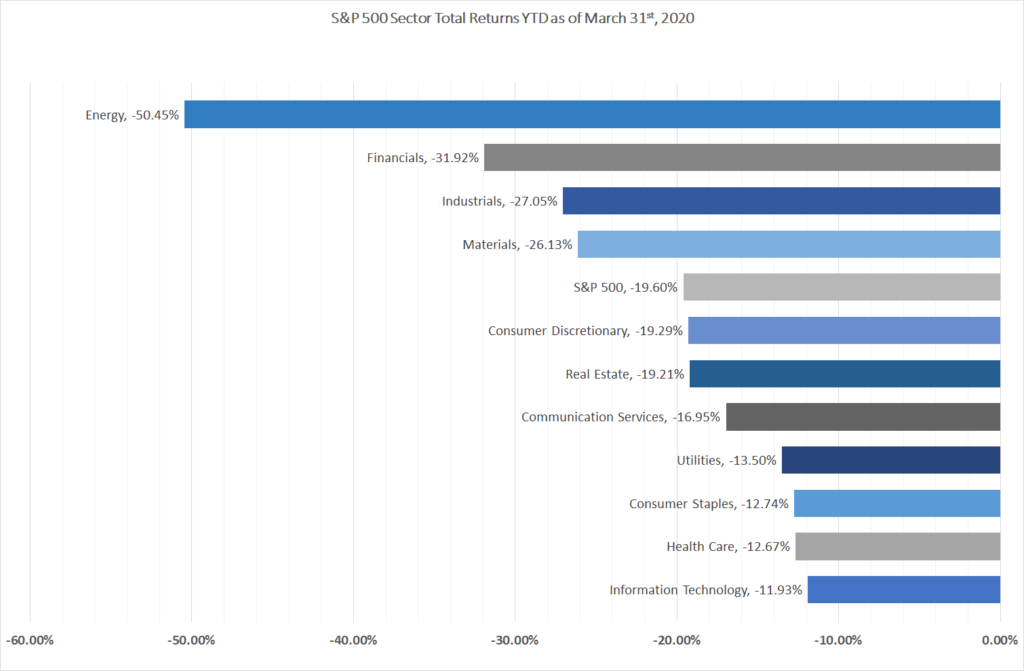Select the Energy bar in the chart
The width and height of the screenshot is (1024, 671).
pos(592,114)
